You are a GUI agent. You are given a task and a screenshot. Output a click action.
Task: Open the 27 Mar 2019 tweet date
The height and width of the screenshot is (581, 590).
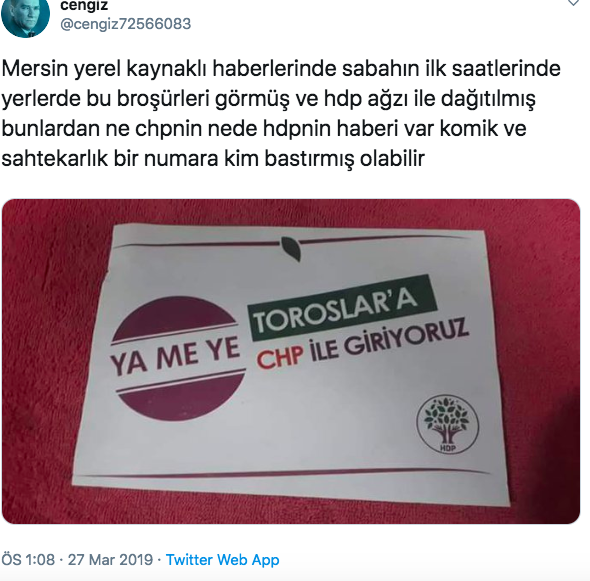[x=110, y=560]
